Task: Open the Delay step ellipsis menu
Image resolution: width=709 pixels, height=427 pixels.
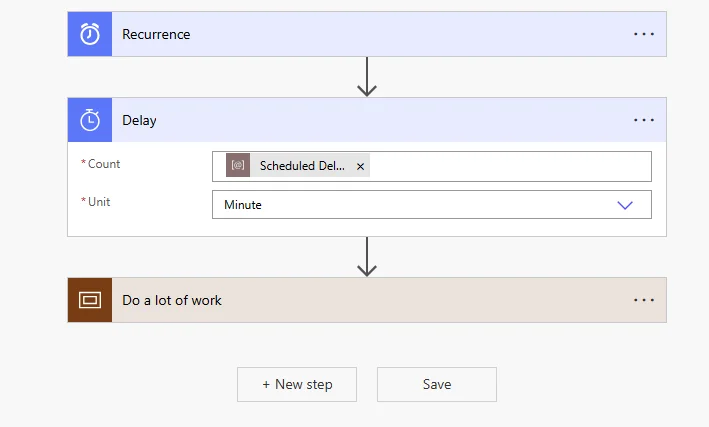Action: 643,120
